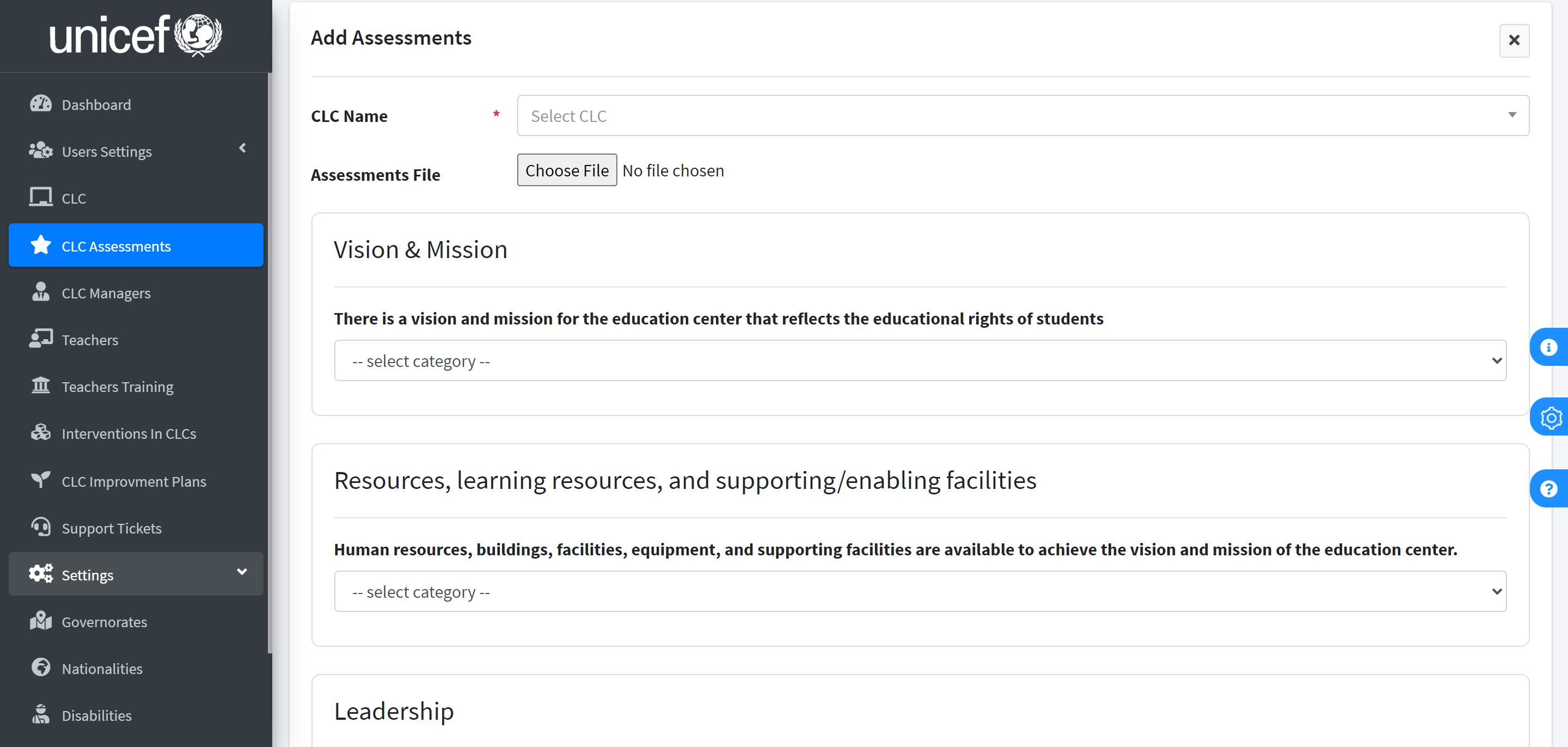
Task: Click the Assessments File label
Action: (375, 175)
